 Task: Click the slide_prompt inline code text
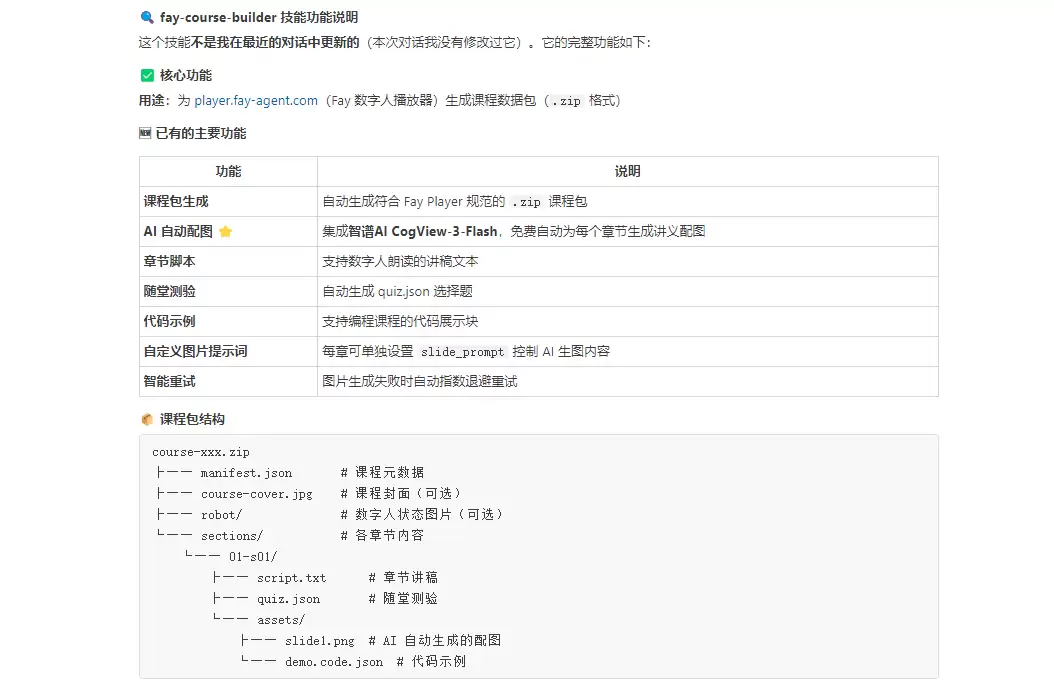pos(462,352)
